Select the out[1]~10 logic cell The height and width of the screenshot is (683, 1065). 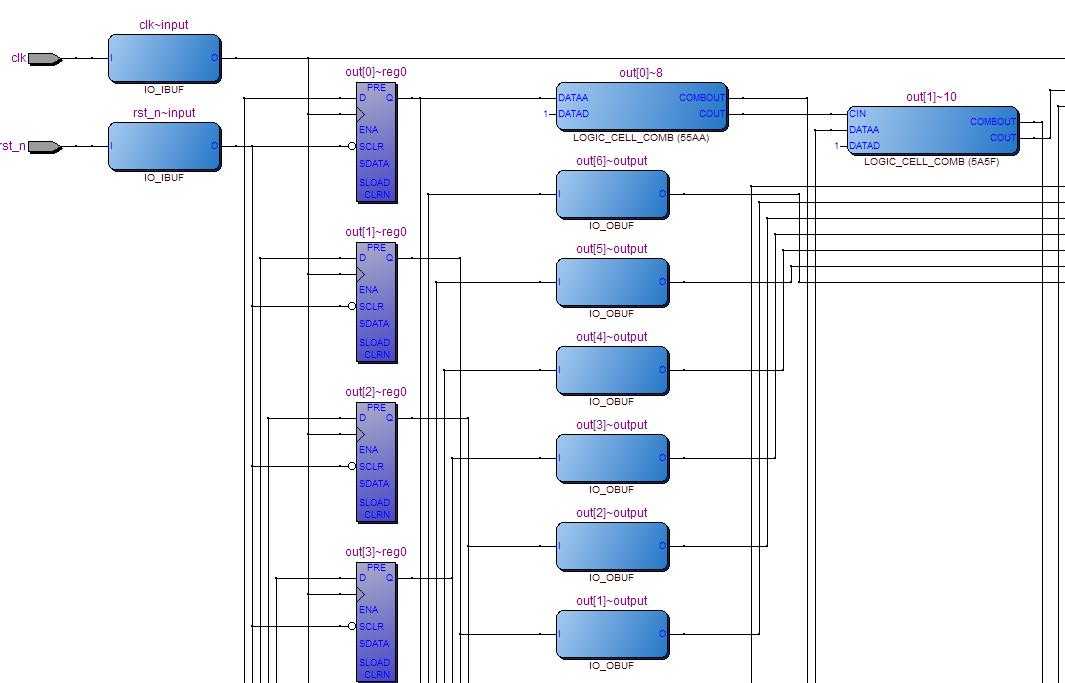coord(933,130)
